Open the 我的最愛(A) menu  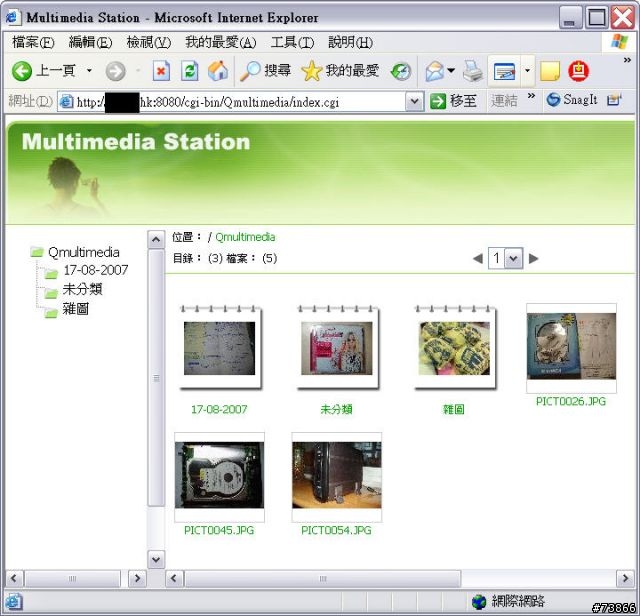click(x=221, y=42)
